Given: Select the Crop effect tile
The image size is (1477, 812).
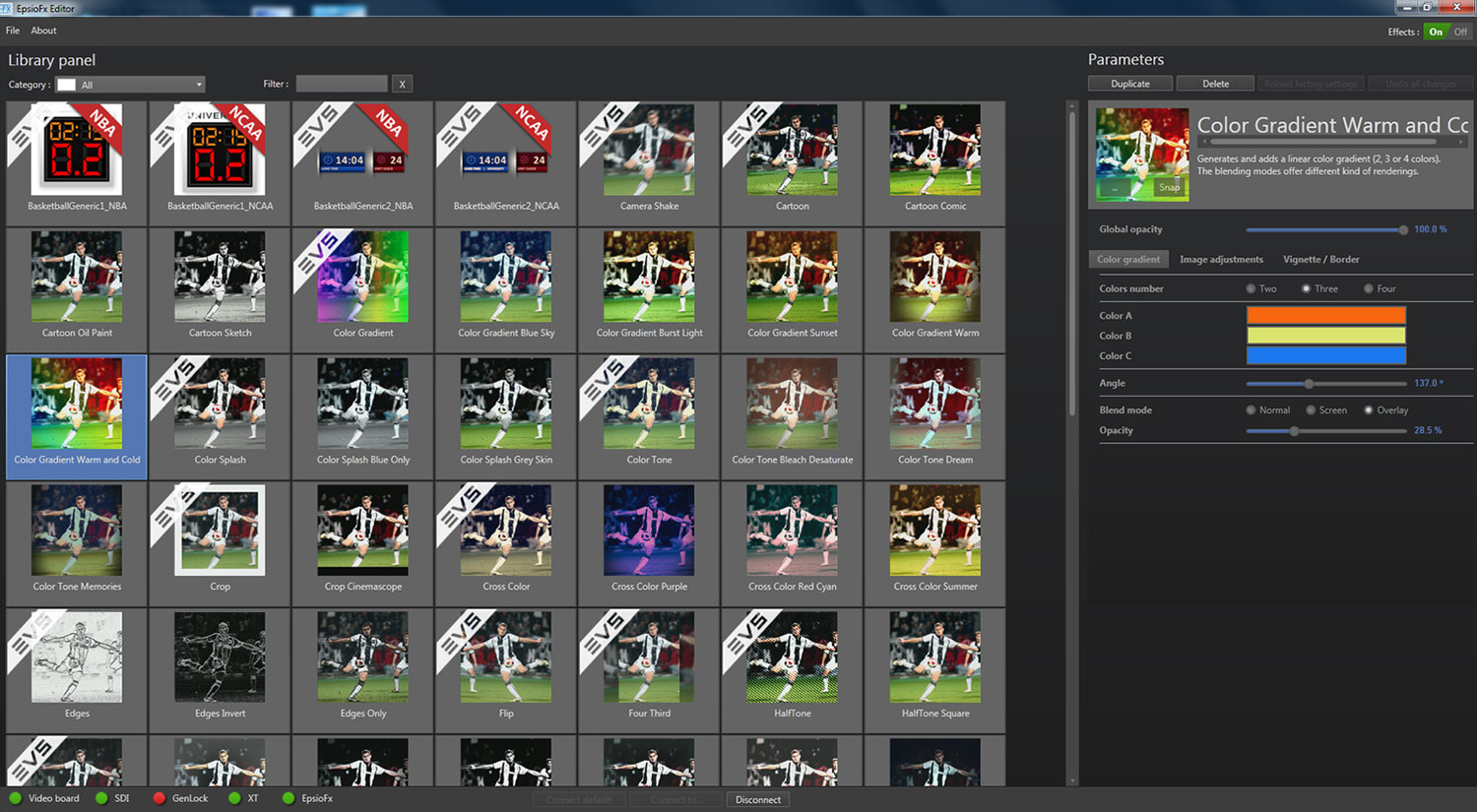Looking at the screenshot, I should 220,544.
